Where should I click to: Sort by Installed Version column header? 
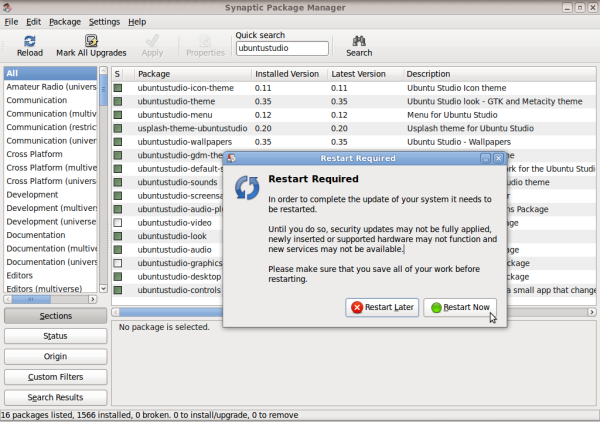pos(290,74)
